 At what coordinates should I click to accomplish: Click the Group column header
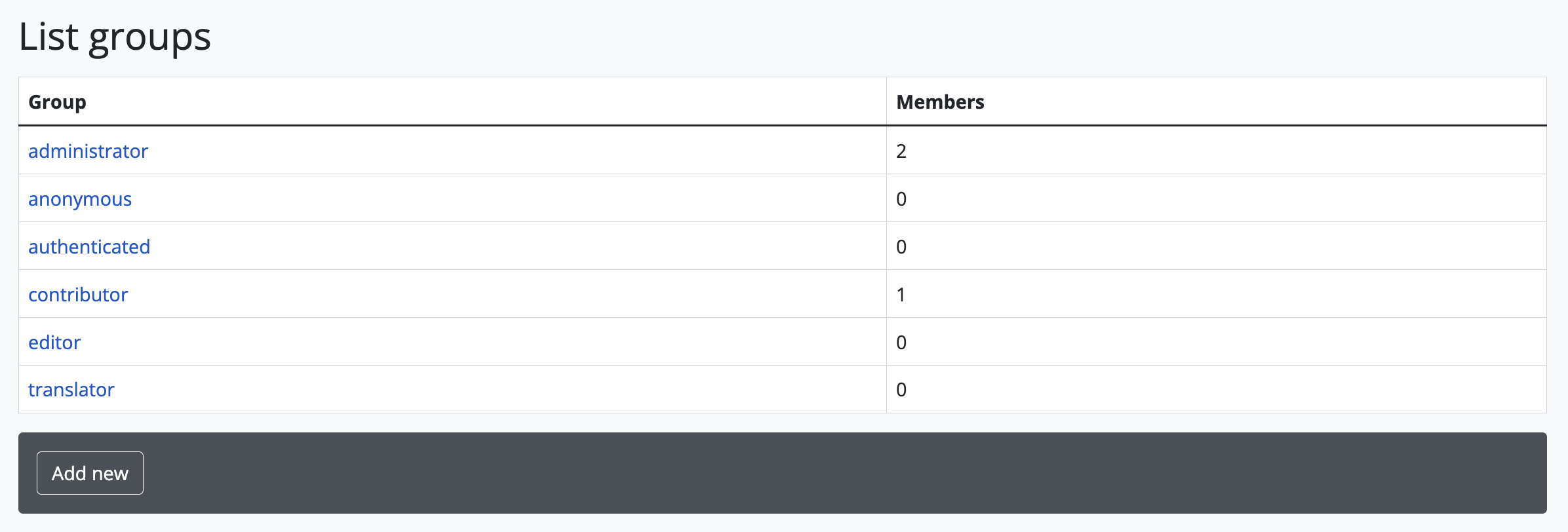click(x=58, y=102)
